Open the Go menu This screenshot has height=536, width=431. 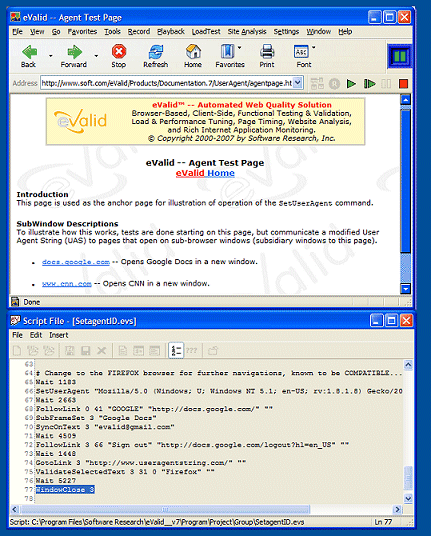click(x=56, y=32)
